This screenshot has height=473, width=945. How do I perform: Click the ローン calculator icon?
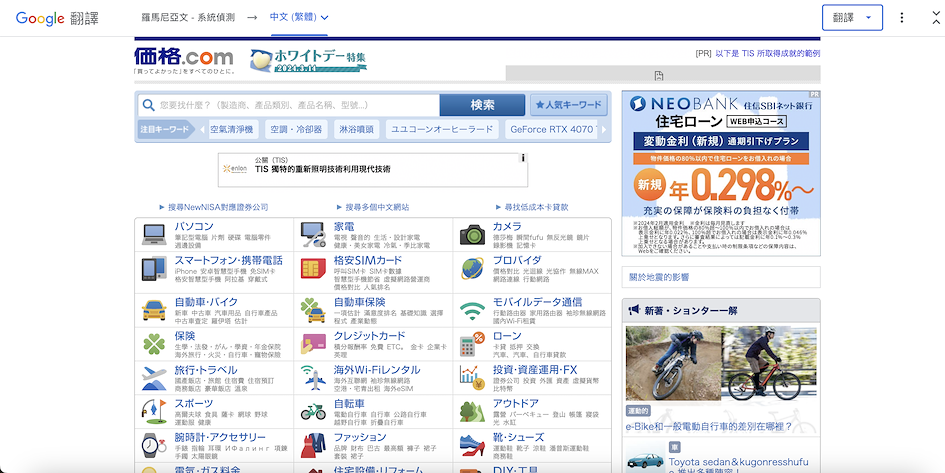(472, 344)
